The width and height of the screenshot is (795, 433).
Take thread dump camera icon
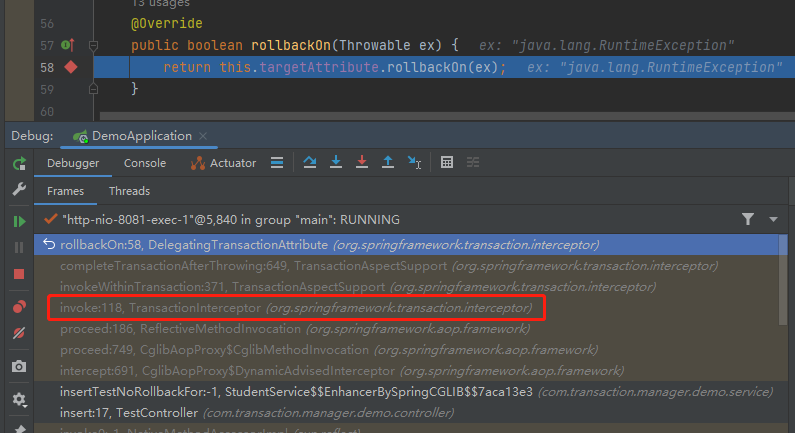(x=19, y=366)
